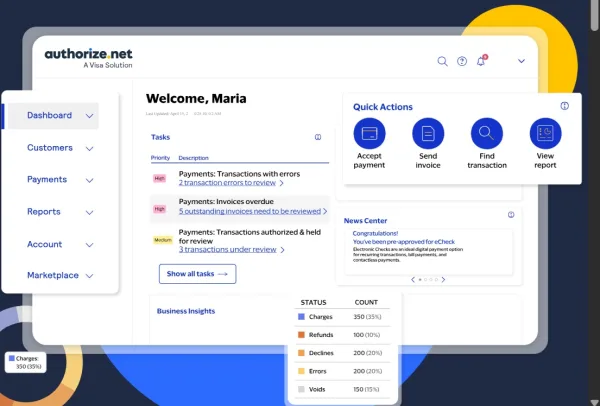Image resolution: width=600 pixels, height=406 pixels.
Task: Open 'You've been pre-approved for eCheck' headline
Action: (x=404, y=242)
